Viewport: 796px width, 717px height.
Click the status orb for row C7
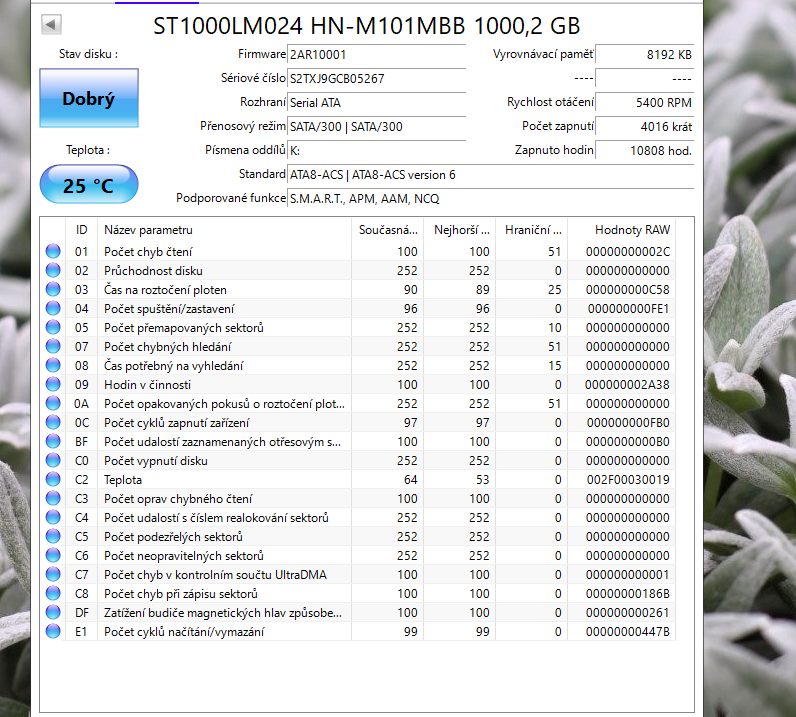tap(53, 574)
